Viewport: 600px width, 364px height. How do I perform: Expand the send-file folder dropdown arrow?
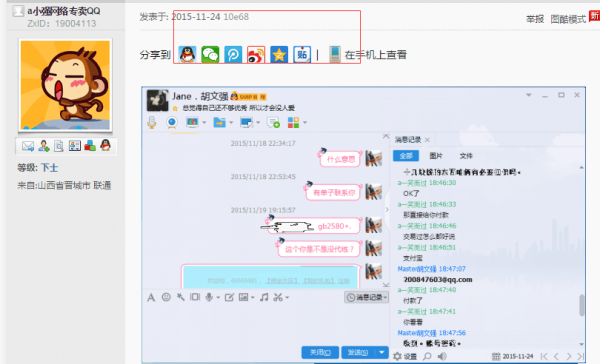(x=231, y=123)
